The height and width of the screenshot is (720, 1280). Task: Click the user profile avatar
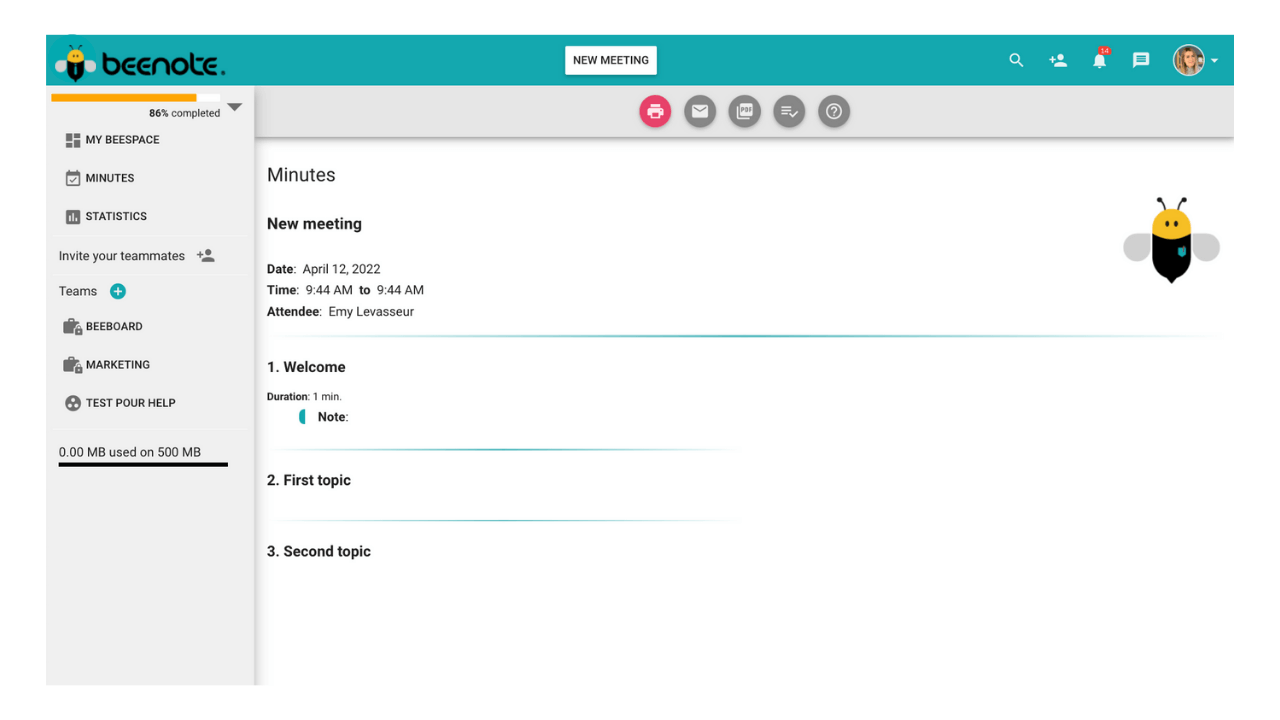[1189, 60]
